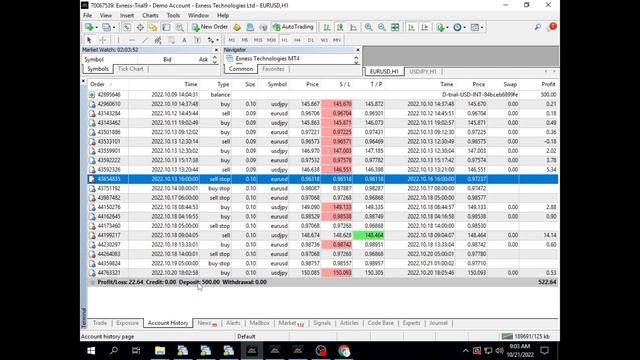
Task: Open the Windows Start menu
Action: pos(91,351)
